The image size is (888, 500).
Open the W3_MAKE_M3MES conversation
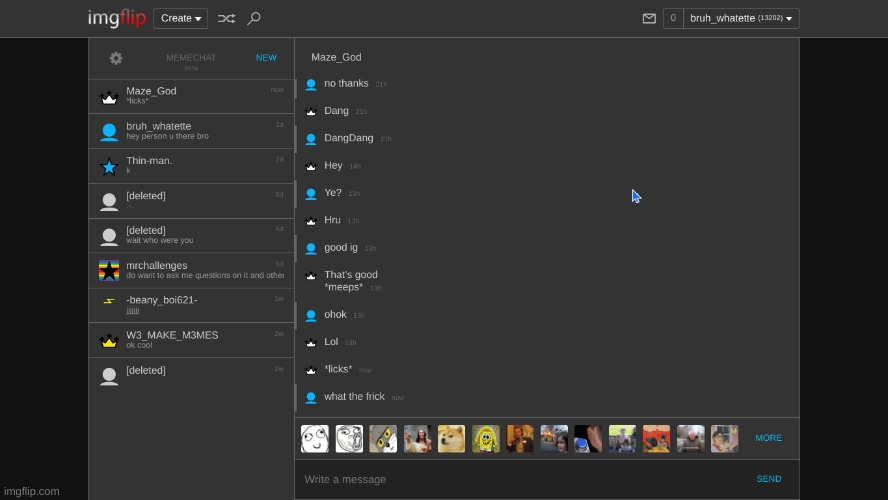tap(191, 340)
